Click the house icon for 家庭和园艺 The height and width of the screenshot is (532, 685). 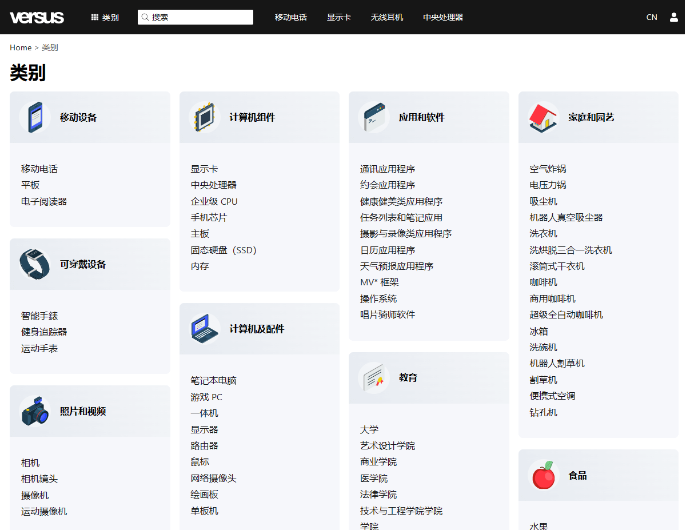(543, 117)
